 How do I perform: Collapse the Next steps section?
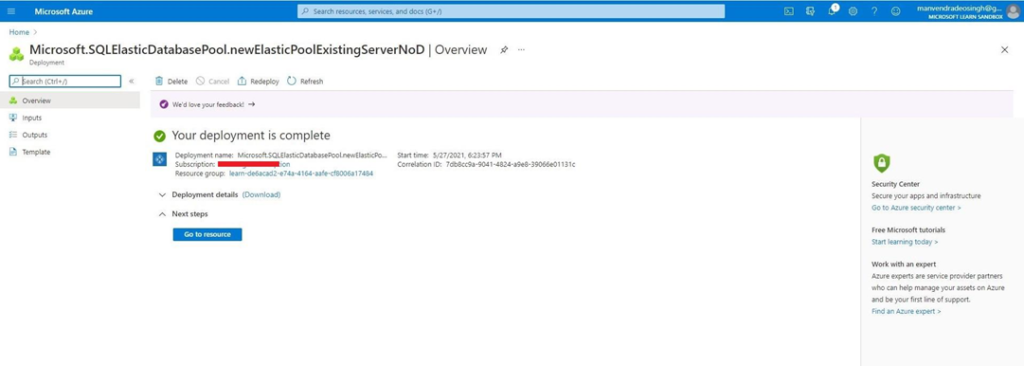point(162,214)
